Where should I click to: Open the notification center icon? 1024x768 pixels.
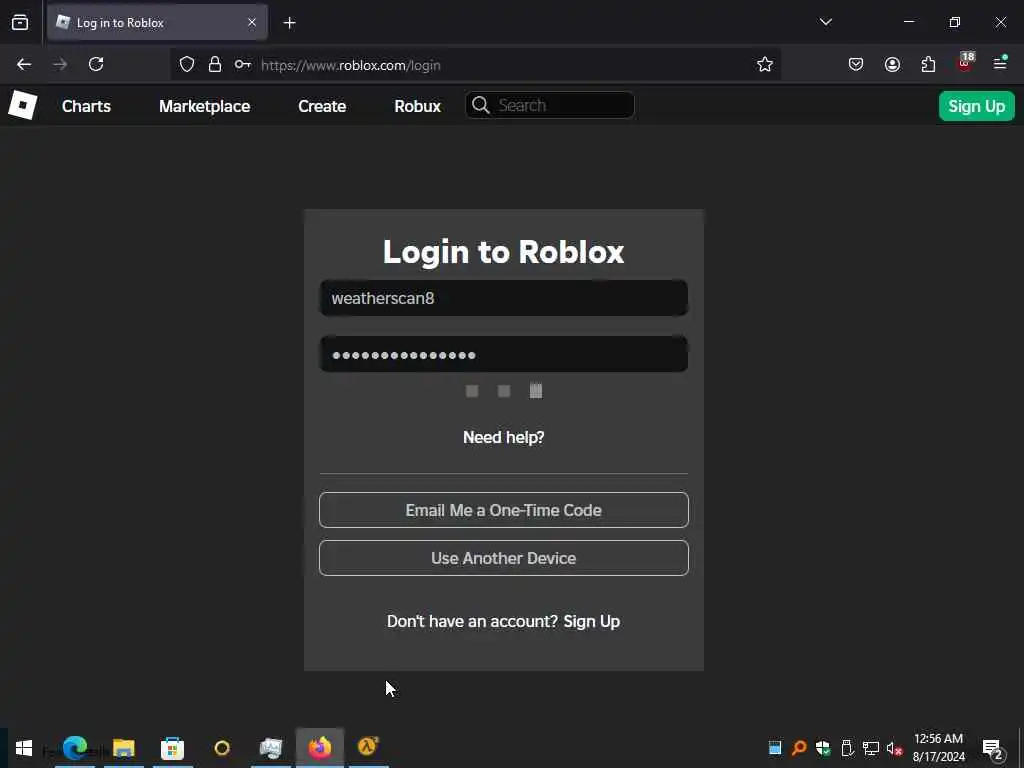[992, 748]
